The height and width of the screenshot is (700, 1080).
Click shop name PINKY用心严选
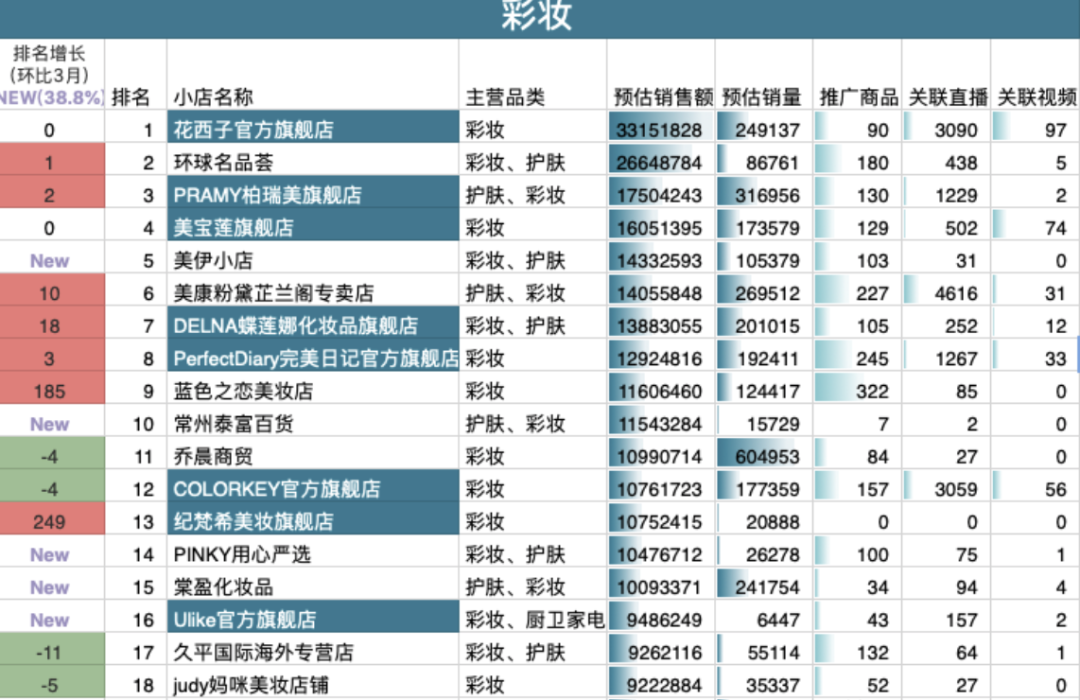[242, 554]
